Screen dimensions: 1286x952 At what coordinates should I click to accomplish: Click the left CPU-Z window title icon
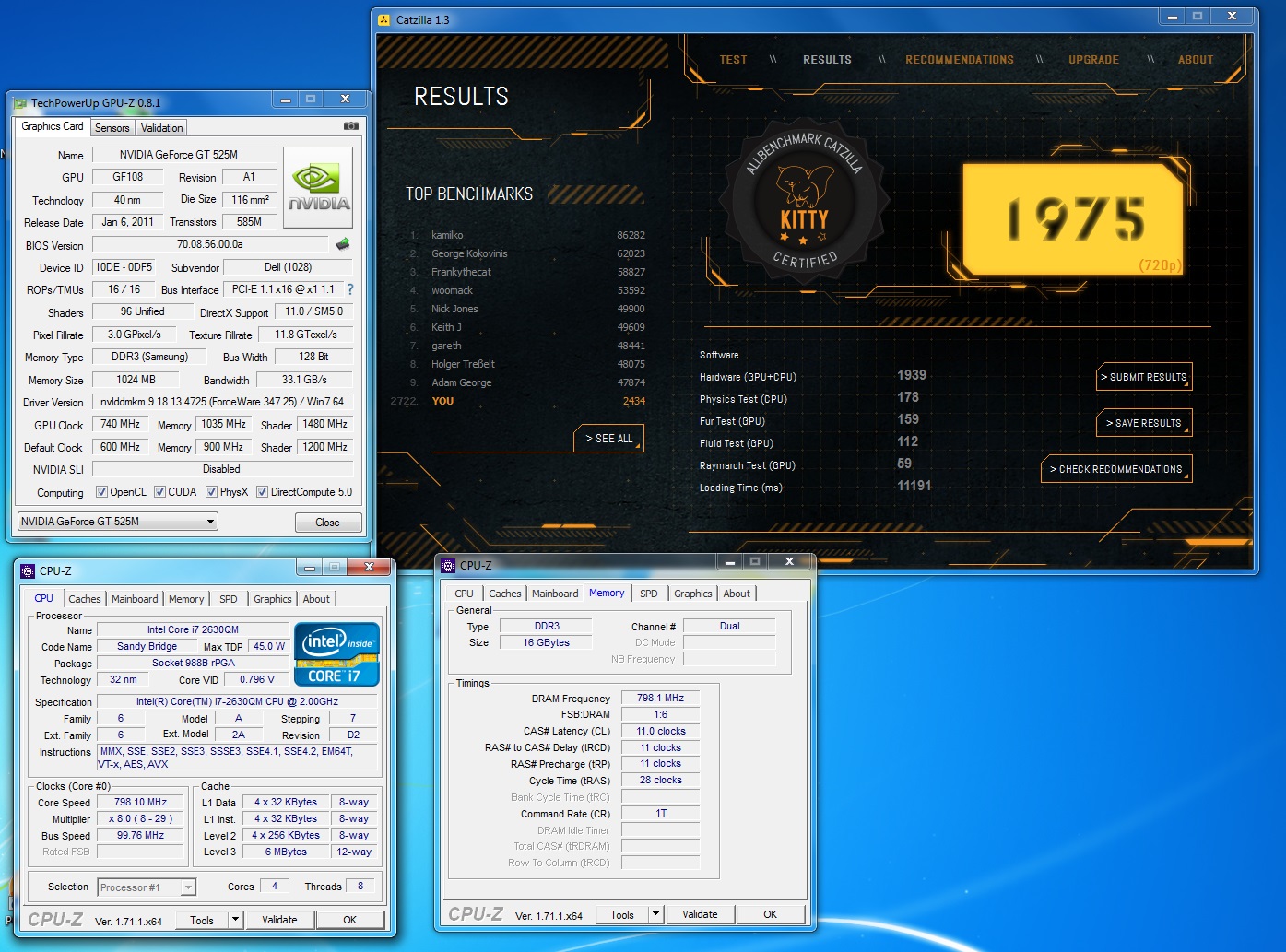pos(28,570)
